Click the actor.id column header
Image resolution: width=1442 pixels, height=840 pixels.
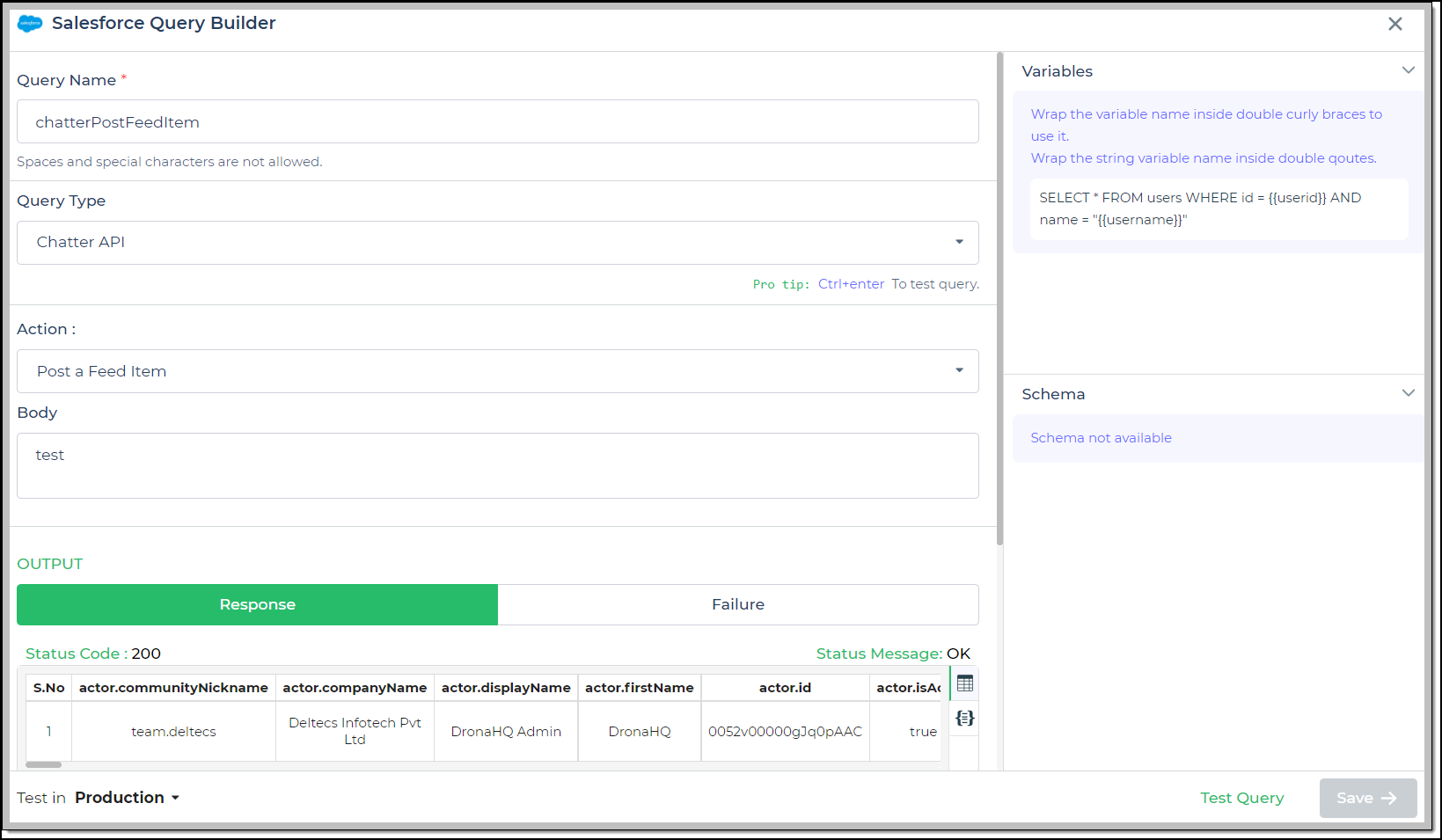pyautogui.click(x=785, y=688)
